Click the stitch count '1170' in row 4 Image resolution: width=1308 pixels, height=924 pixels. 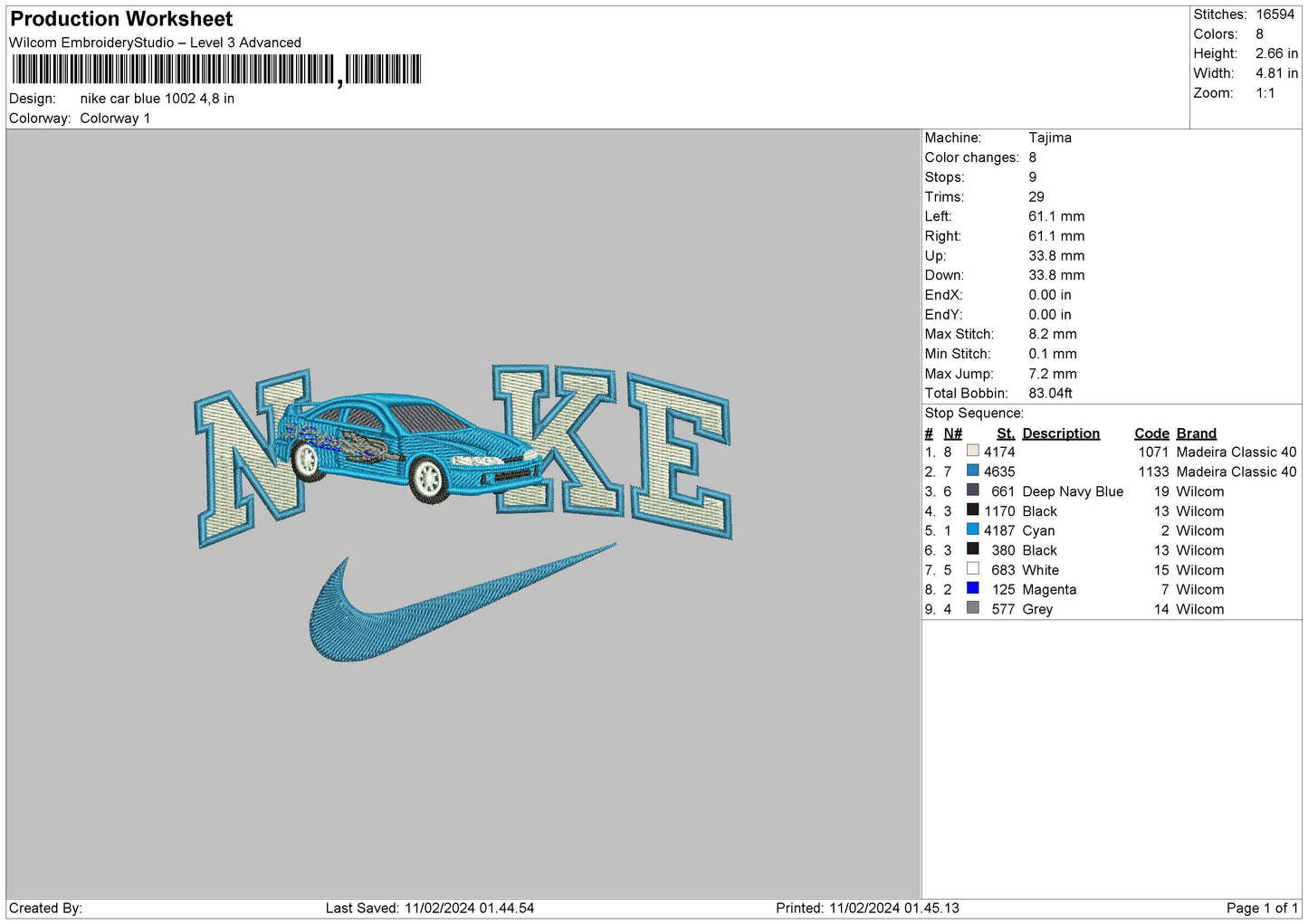tap(999, 511)
